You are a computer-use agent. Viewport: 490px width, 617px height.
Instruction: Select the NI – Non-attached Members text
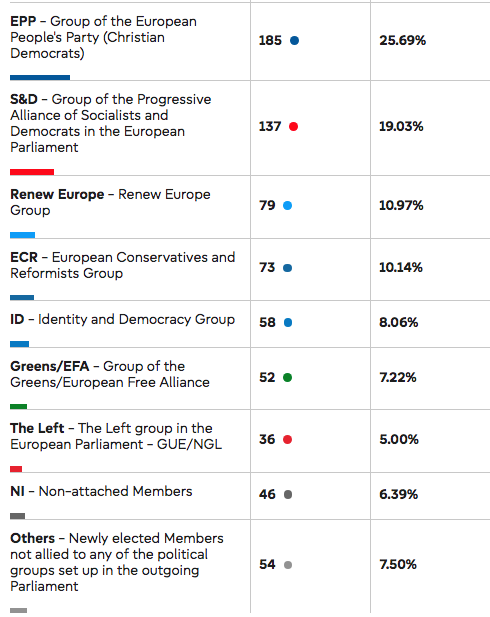[101, 491]
